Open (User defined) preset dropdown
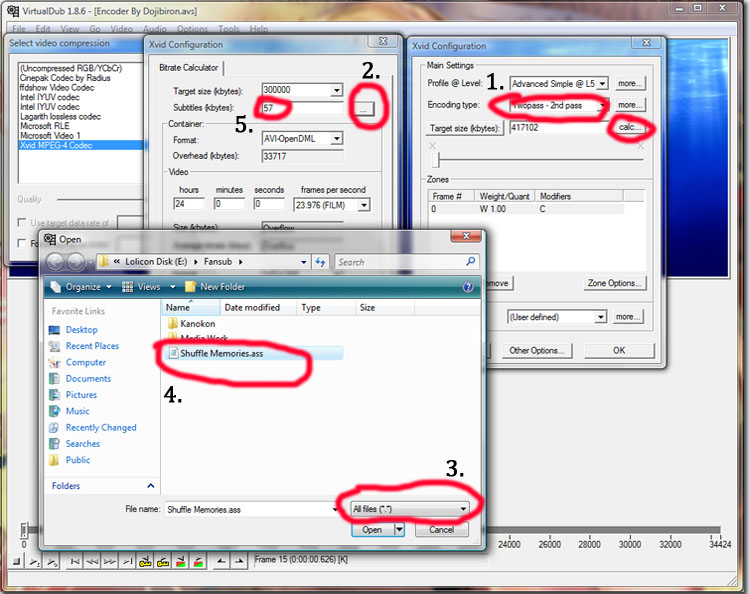Image resolution: width=750 pixels, height=594 pixels. click(601, 317)
